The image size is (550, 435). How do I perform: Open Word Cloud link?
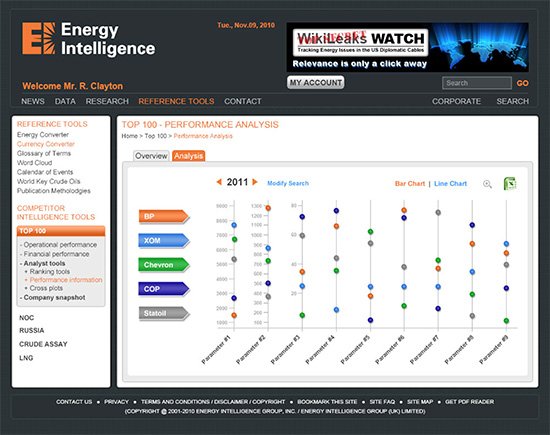click(x=34, y=163)
